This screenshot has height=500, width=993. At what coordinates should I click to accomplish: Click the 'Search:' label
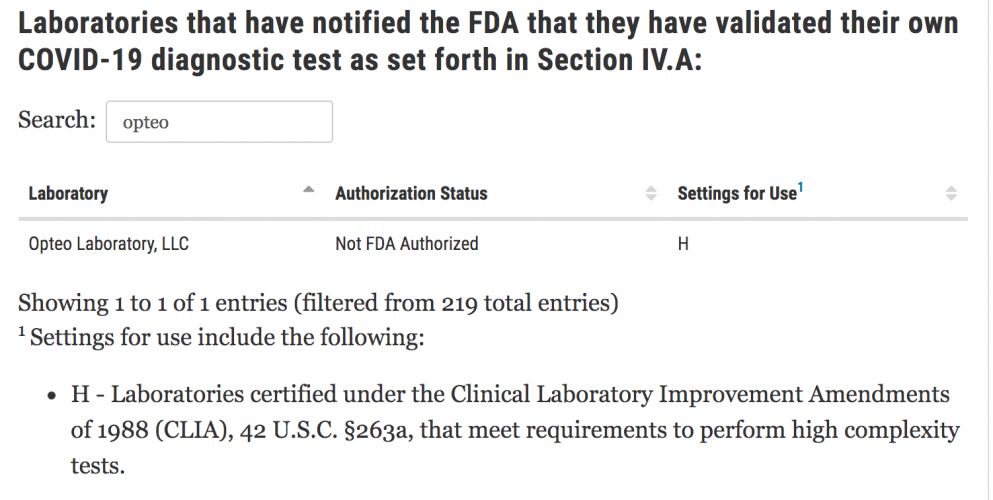[57, 121]
